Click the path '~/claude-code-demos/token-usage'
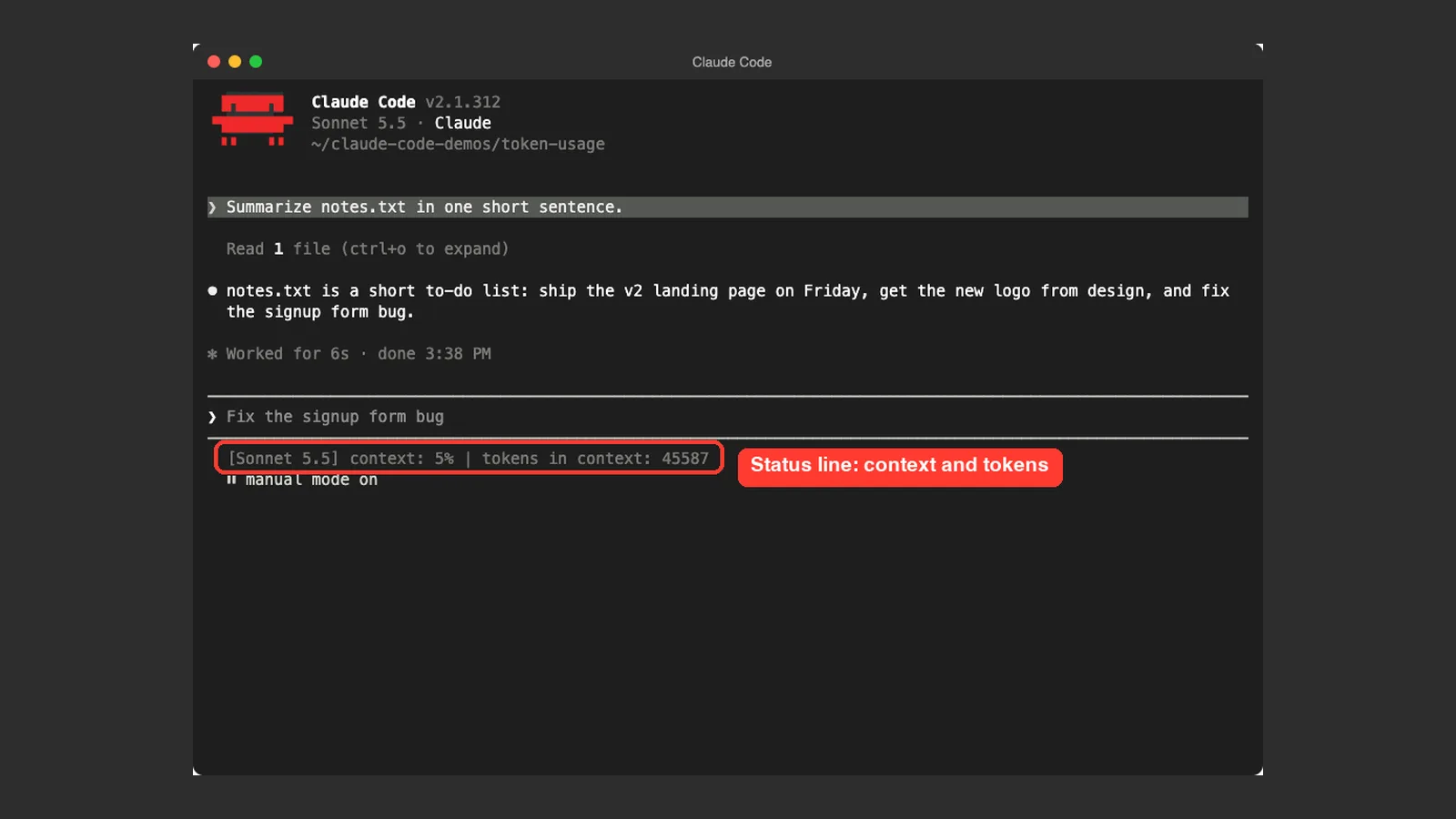 click(x=458, y=144)
